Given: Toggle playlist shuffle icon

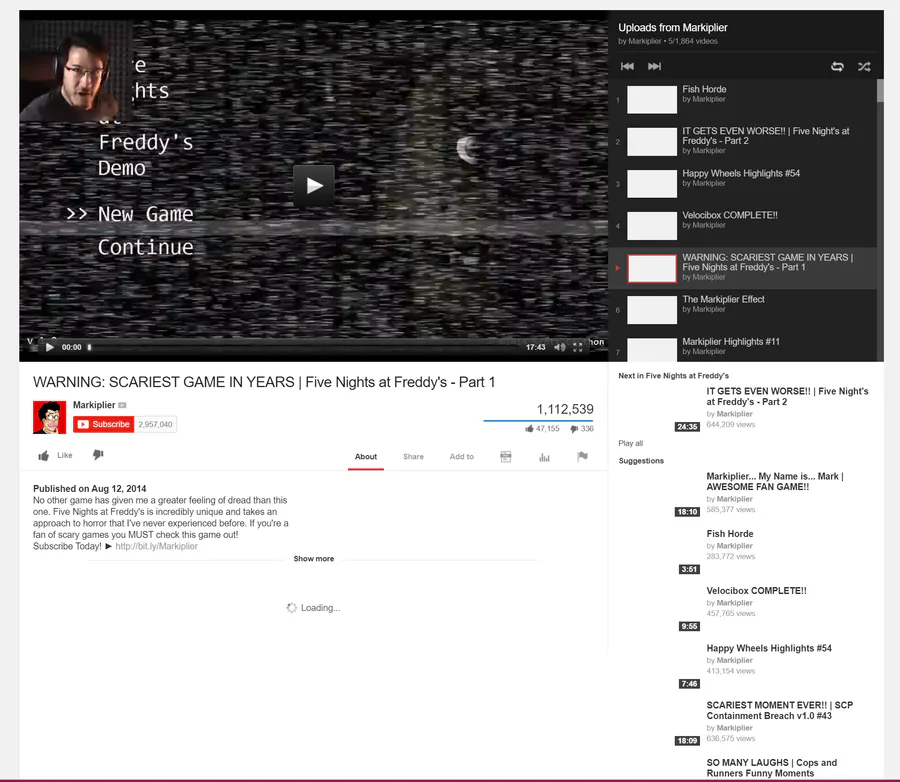Looking at the screenshot, I should click(x=864, y=67).
